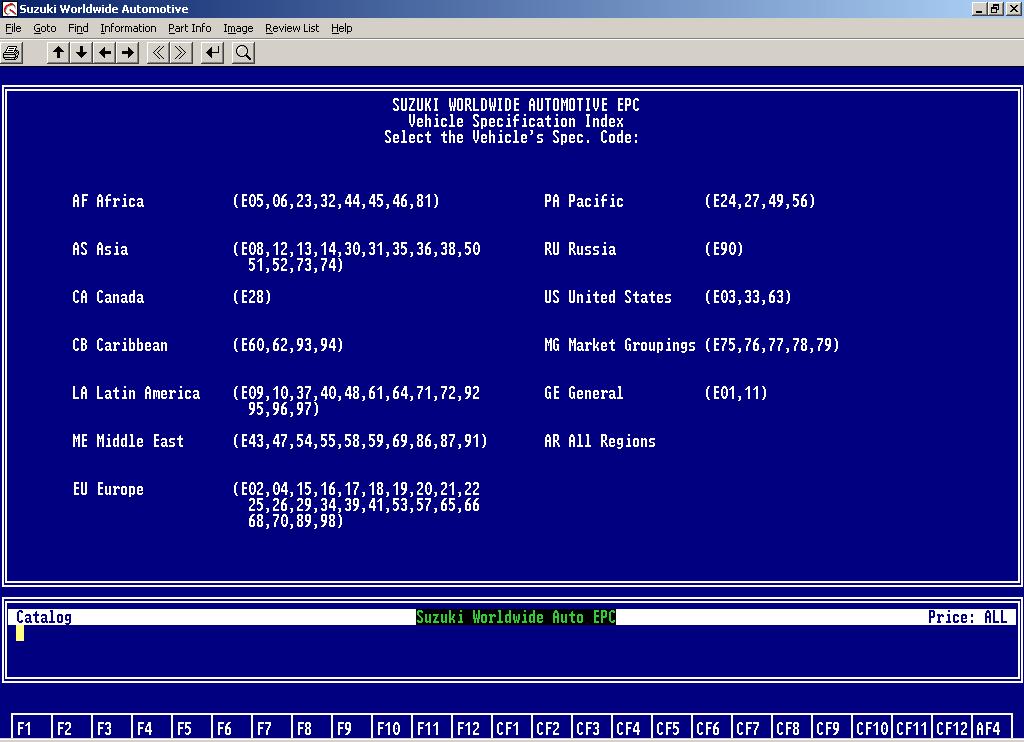1024x742 pixels.
Task: Click the CF12 function key button
Action: point(952,728)
